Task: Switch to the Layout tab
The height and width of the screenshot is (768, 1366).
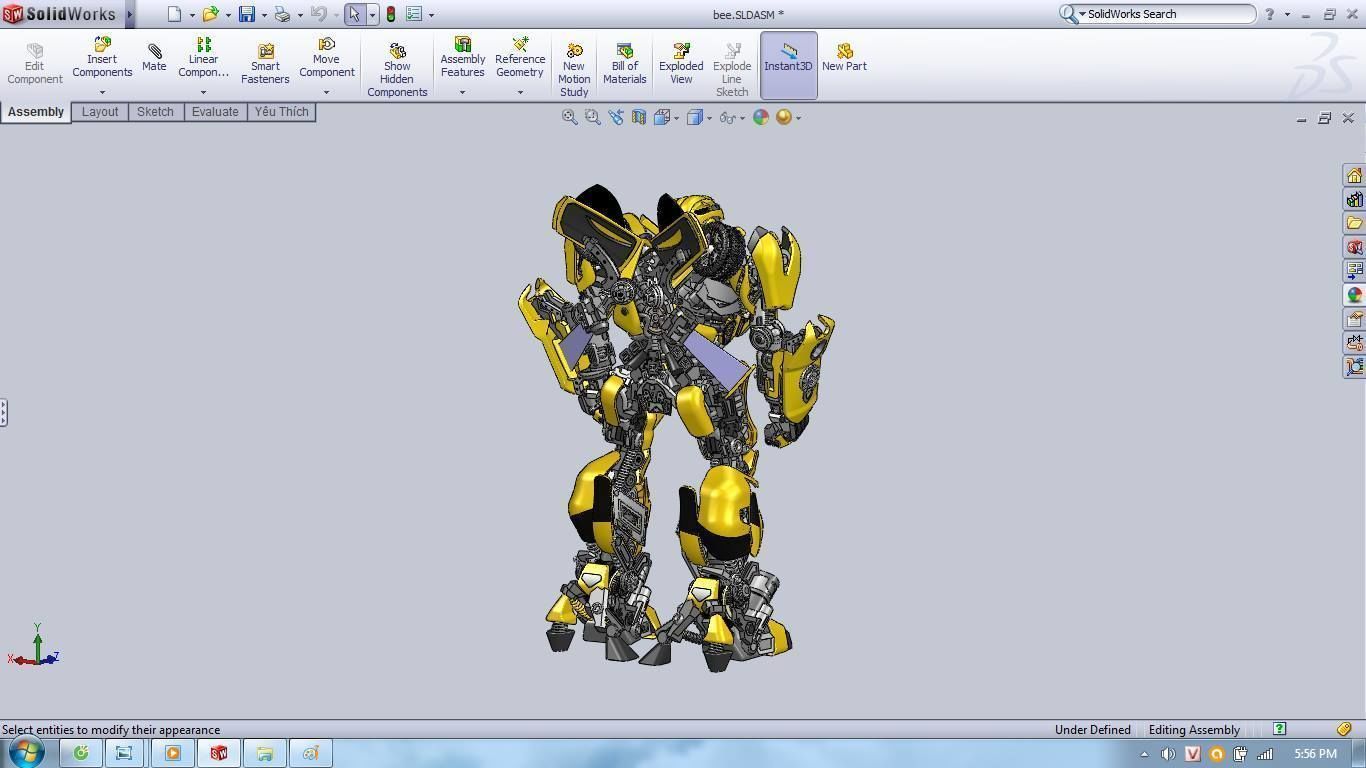Action: coord(100,112)
